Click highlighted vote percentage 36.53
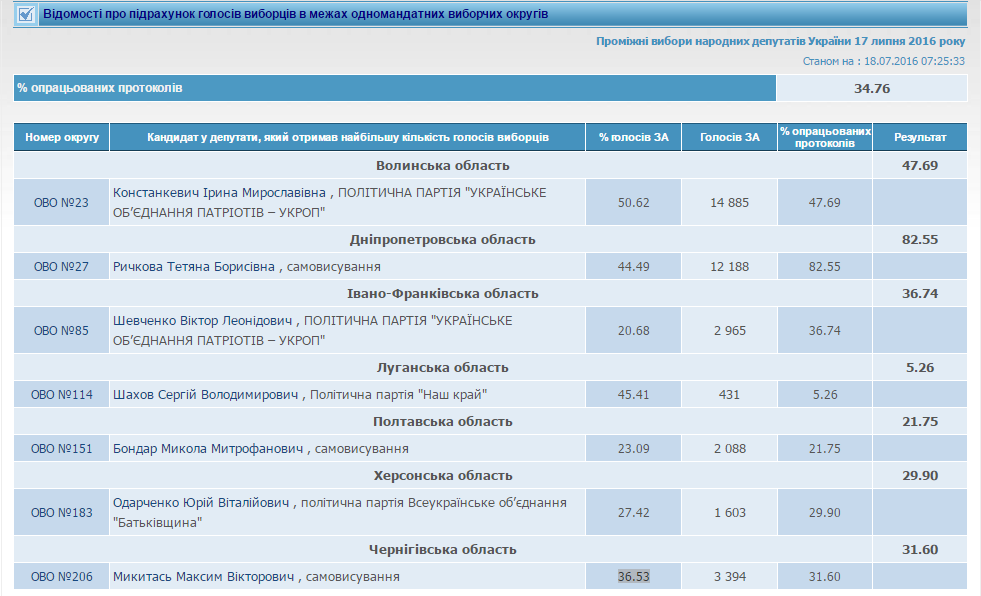Screen dimensions: 981x596 point(634,577)
